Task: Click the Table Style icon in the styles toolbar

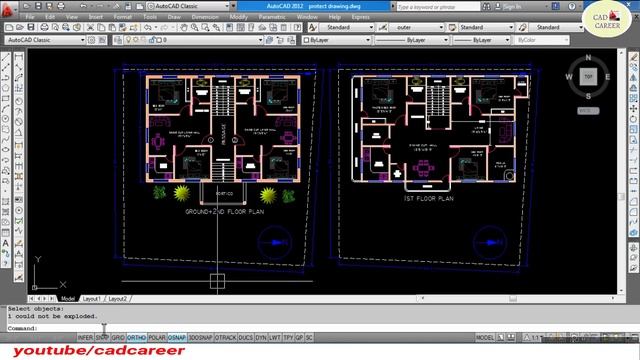Action: pyautogui.click(x=452, y=27)
